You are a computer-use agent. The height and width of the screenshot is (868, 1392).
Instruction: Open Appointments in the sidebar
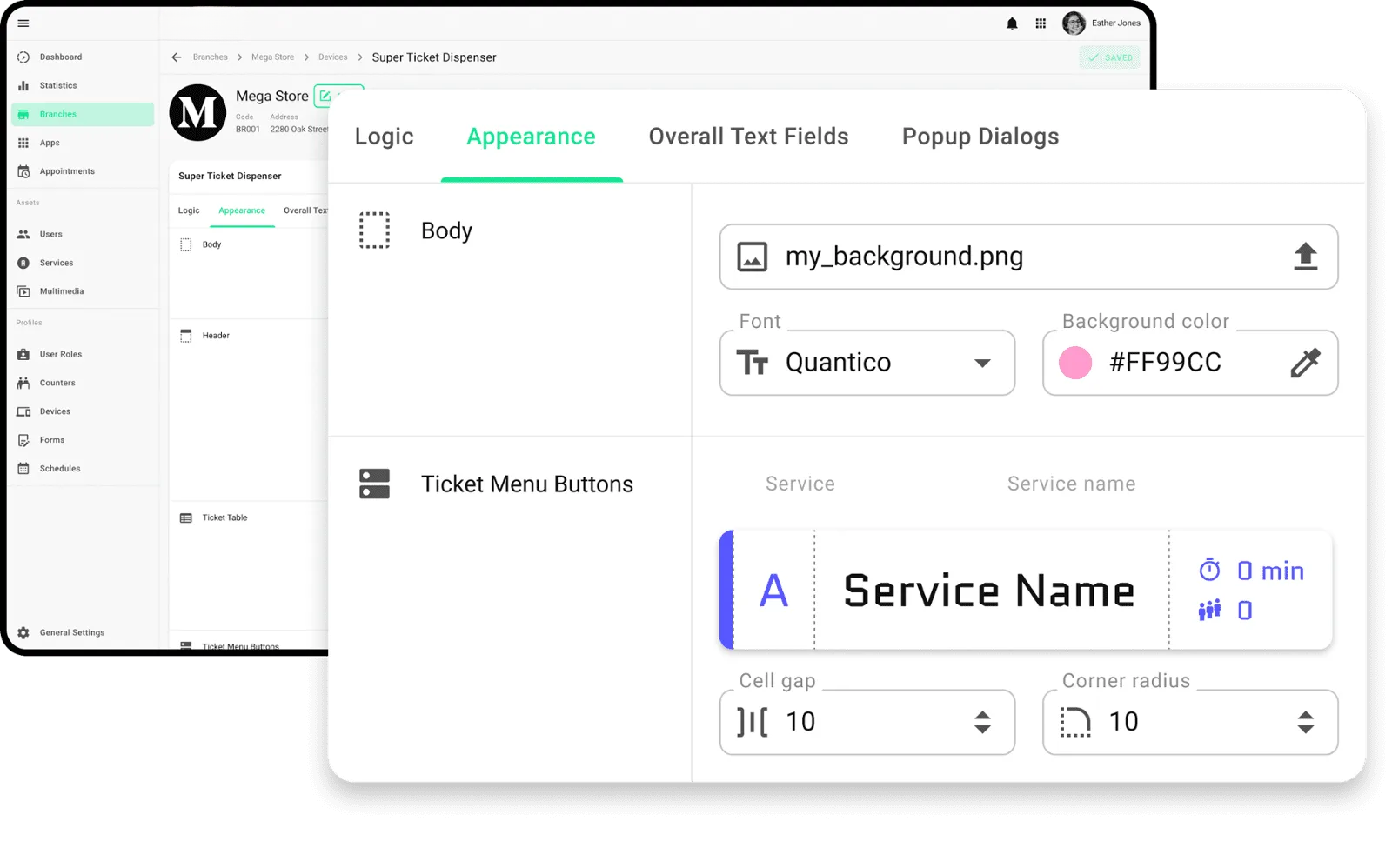click(67, 171)
